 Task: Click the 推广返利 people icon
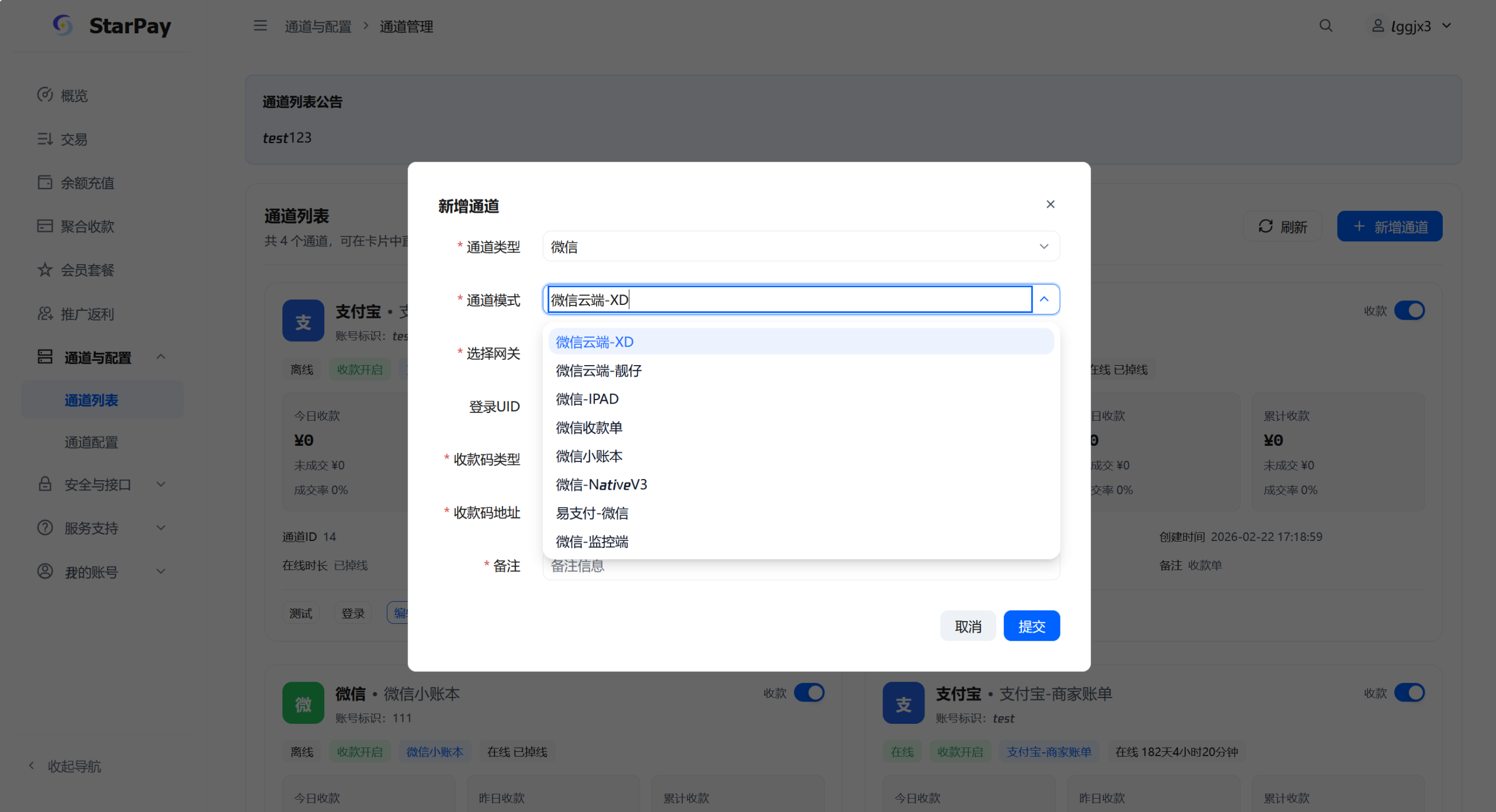coord(45,313)
